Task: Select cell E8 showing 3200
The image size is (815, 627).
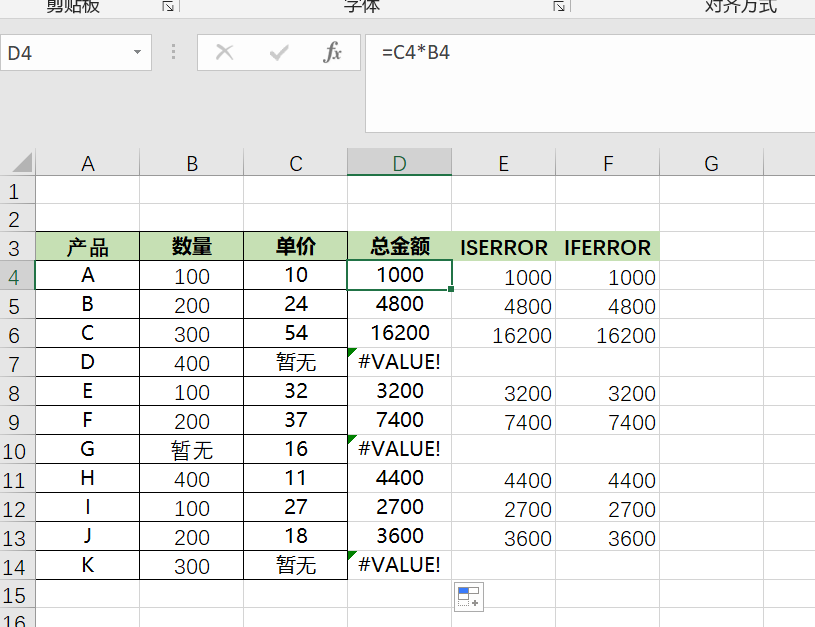Action: [x=504, y=391]
